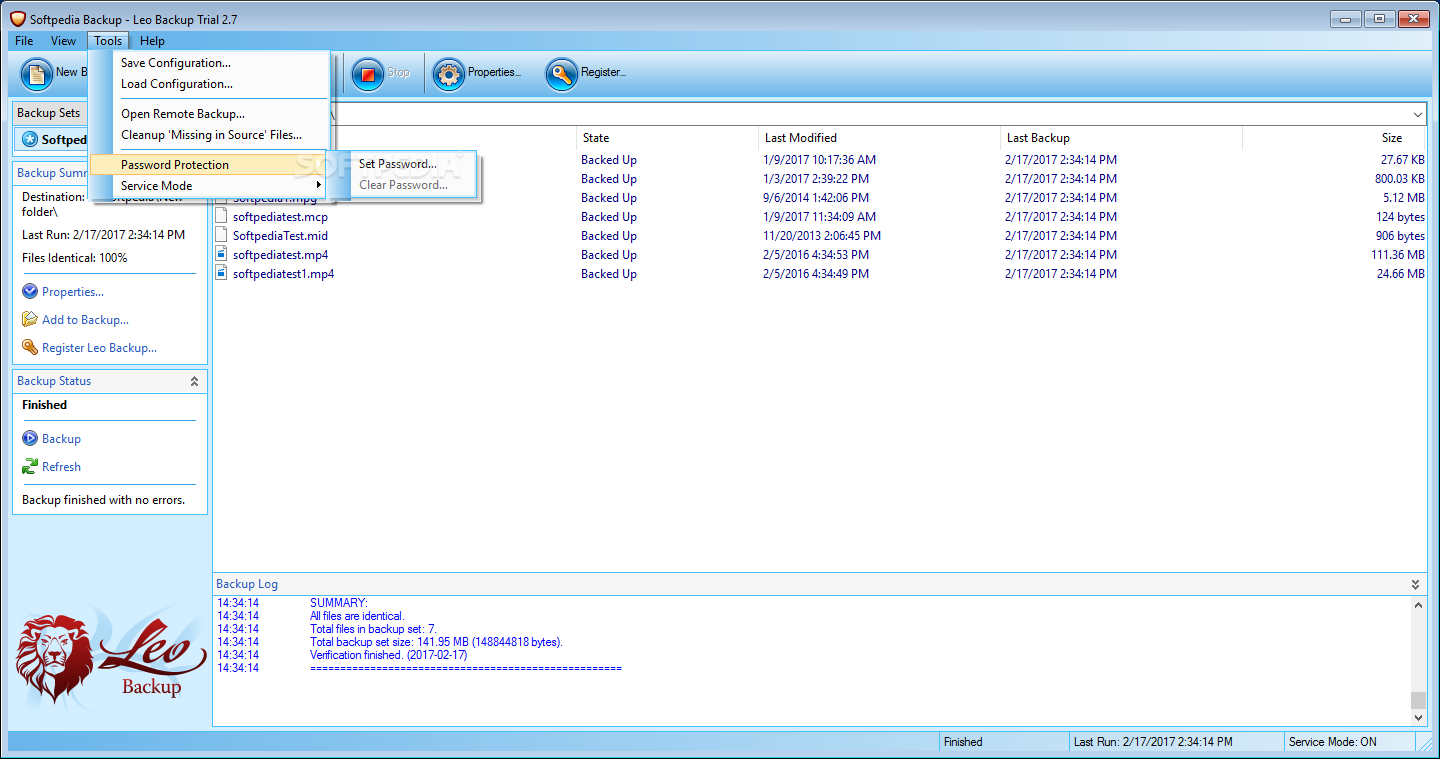Close the open Tools menu
This screenshot has height=759, width=1440.
pyautogui.click(x=108, y=41)
